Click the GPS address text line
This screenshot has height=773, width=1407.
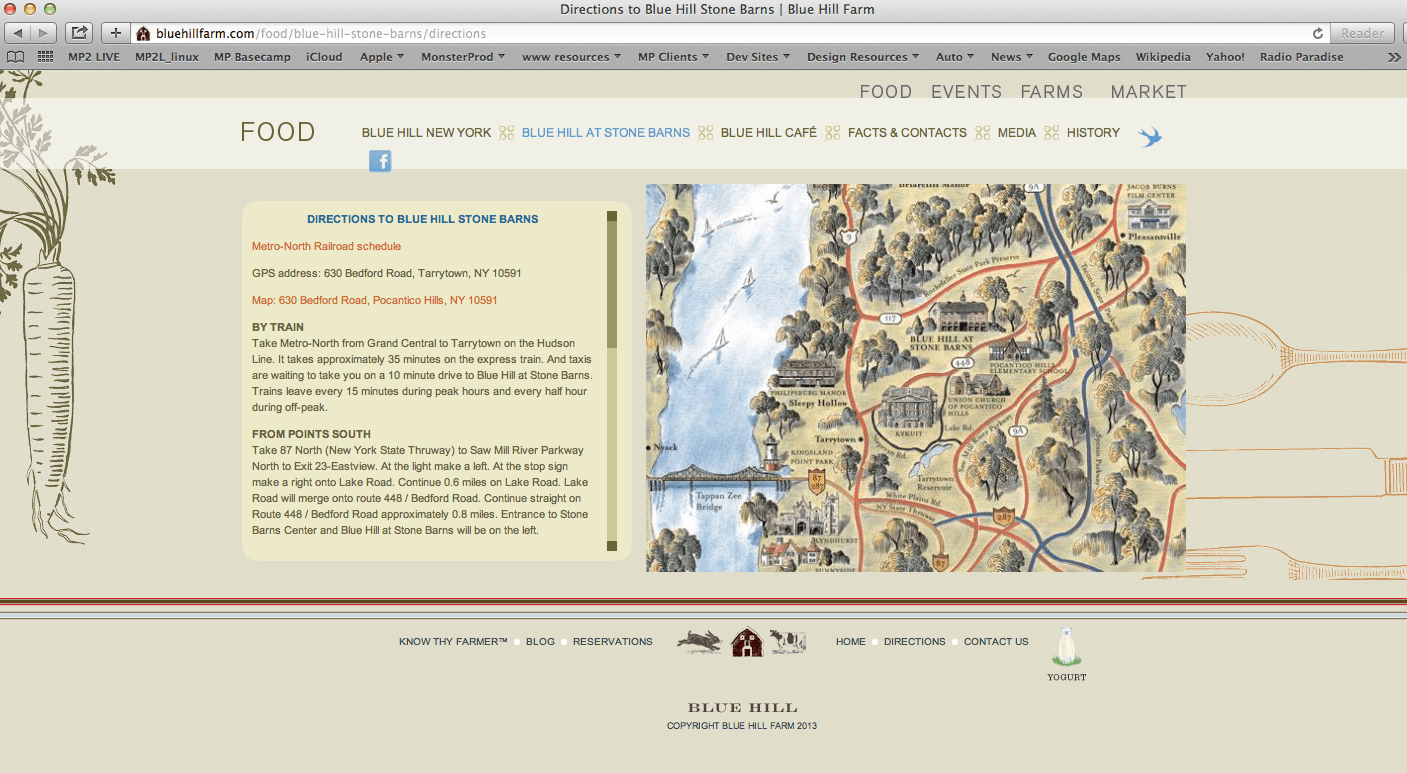tap(387, 273)
